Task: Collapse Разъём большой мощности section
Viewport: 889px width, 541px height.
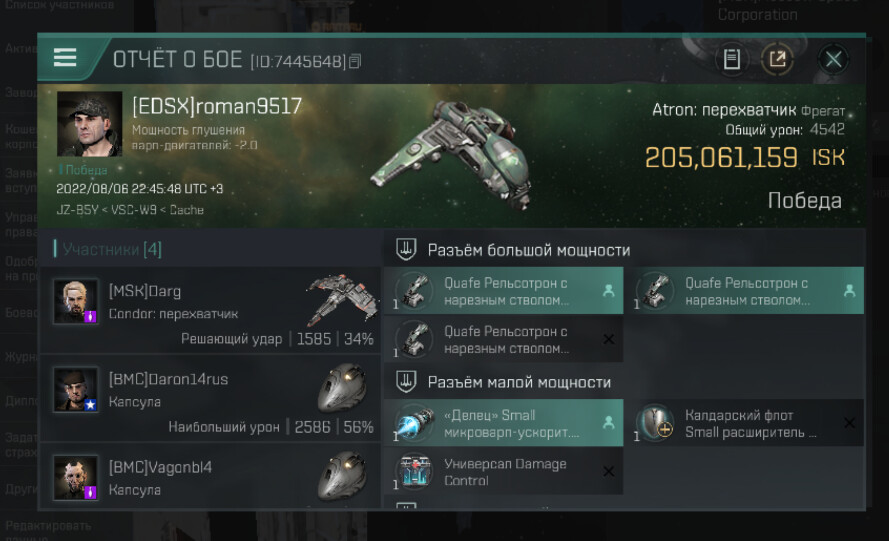Action: click(x=406, y=250)
